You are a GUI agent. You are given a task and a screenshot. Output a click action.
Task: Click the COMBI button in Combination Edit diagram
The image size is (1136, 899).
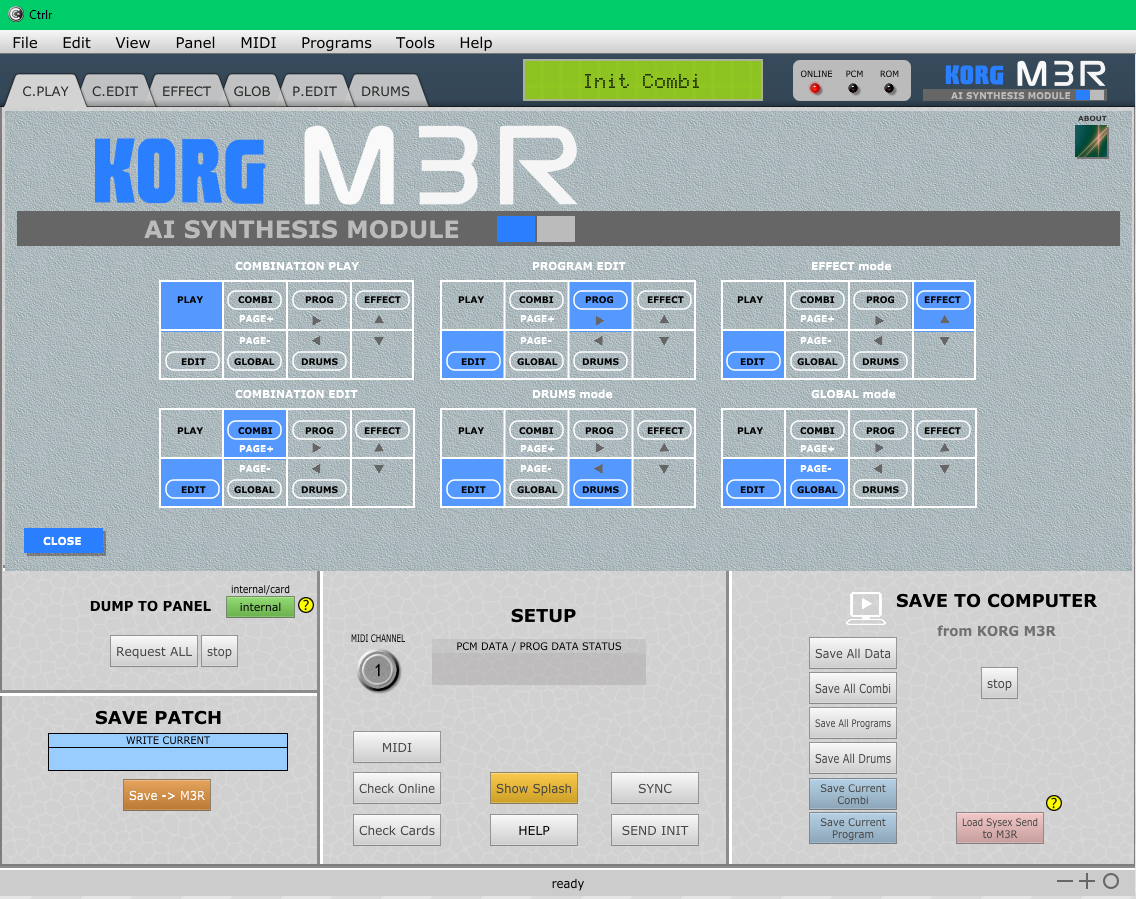click(255, 430)
